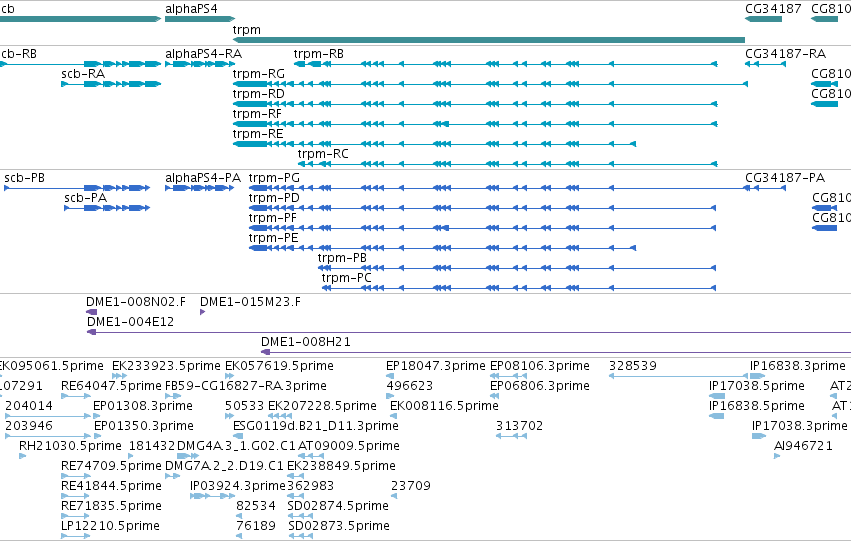Select FB59-CG16827-RA.3prime label

pyautogui.click(x=245, y=386)
